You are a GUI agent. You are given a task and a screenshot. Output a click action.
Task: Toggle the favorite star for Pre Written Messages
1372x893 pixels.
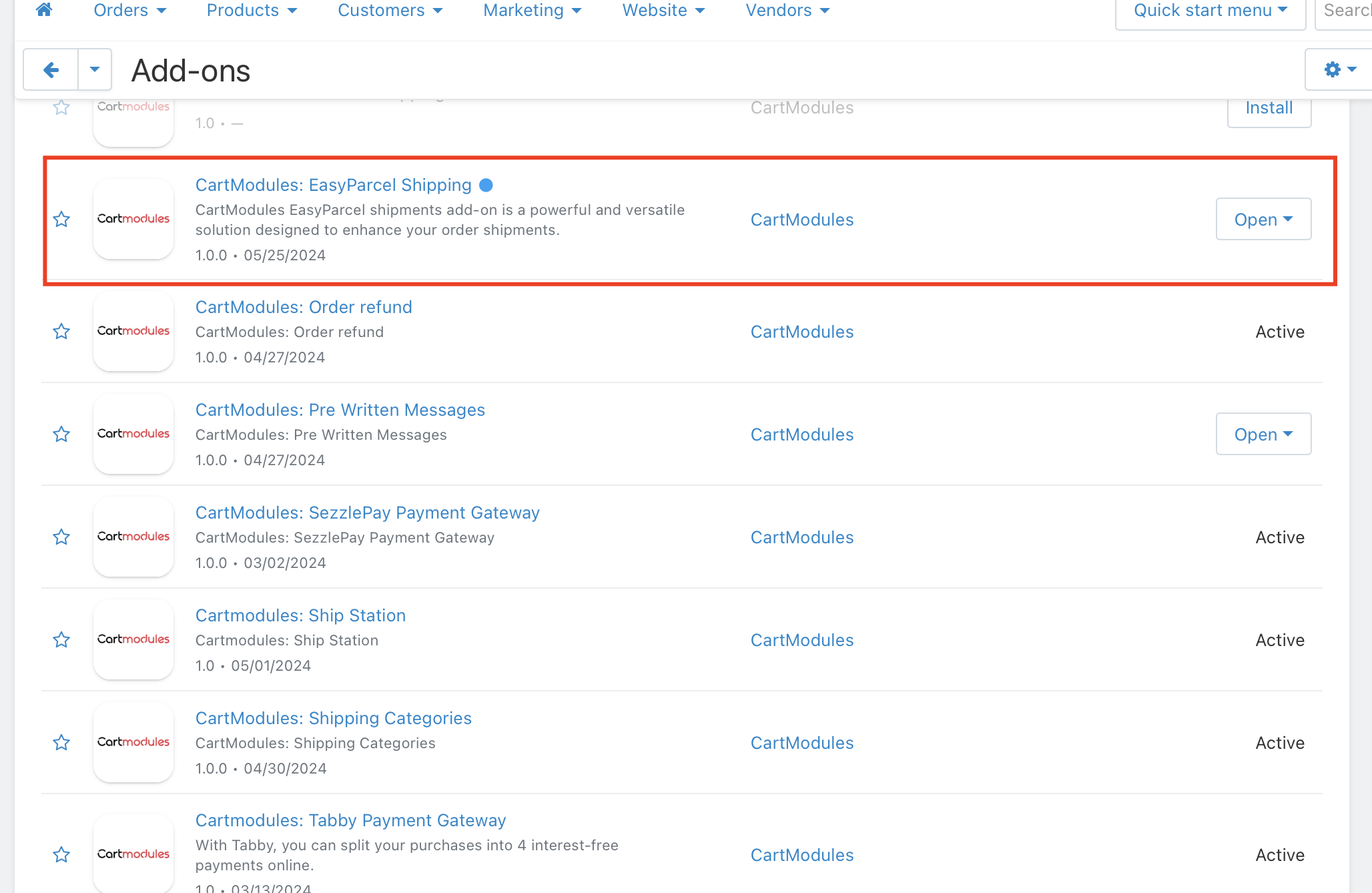click(61, 433)
